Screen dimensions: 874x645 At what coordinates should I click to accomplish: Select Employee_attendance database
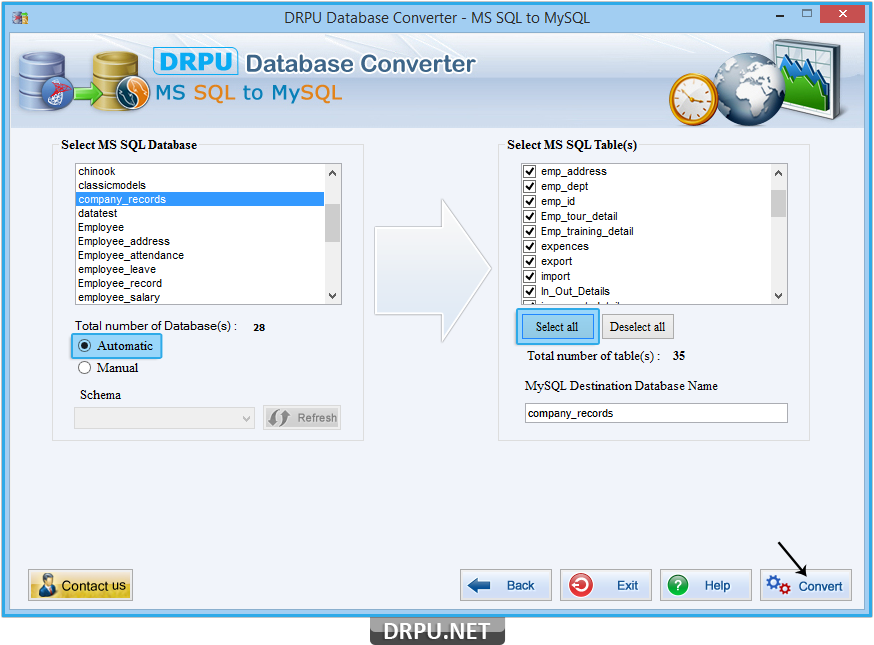[200, 255]
